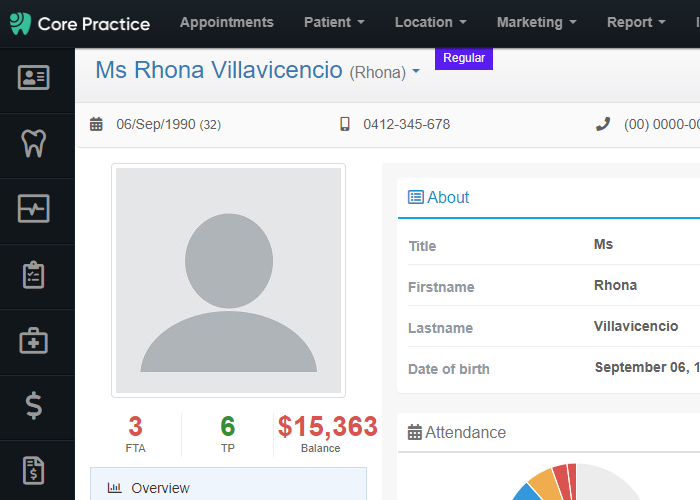
Task: Click the patient profile photo placeholder
Action: pyautogui.click(x=229, y=280)
